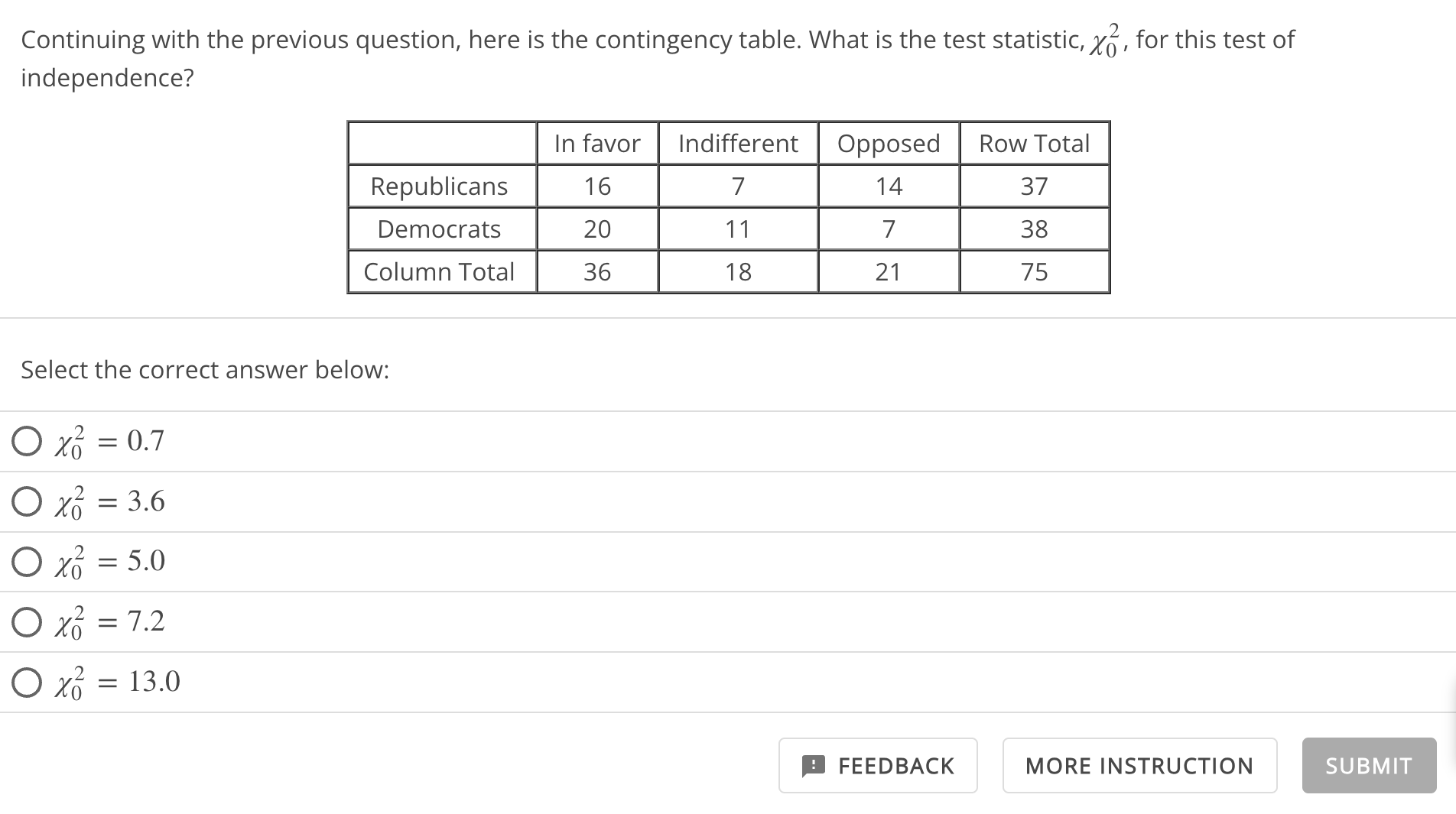The image size is (1456, 814).
Task: Click the Indifferent column header
Action: click(738, 143)
